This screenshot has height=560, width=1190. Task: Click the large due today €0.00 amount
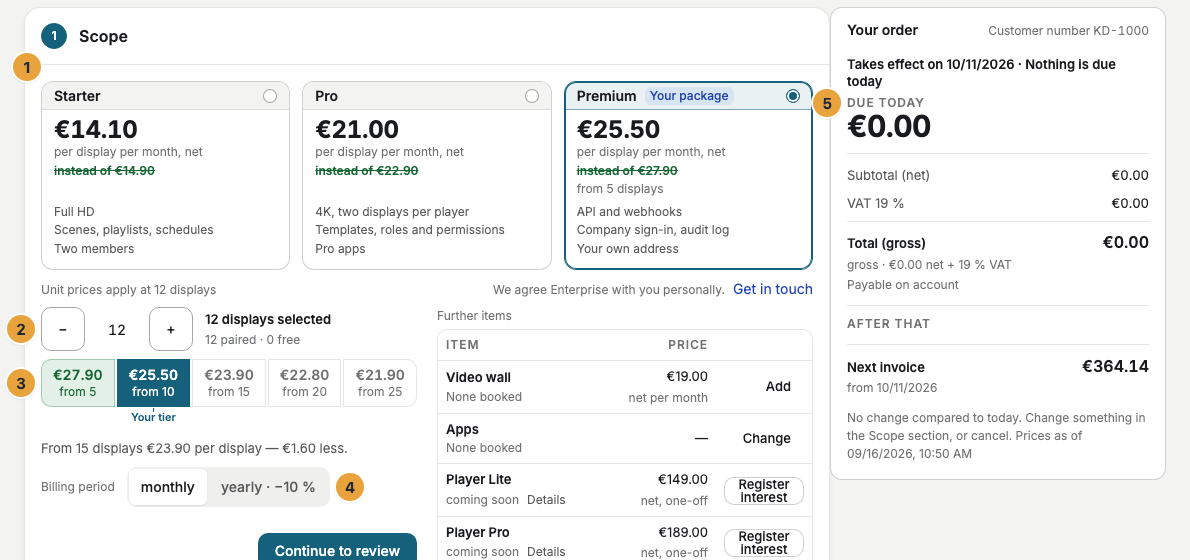[889, 126]
